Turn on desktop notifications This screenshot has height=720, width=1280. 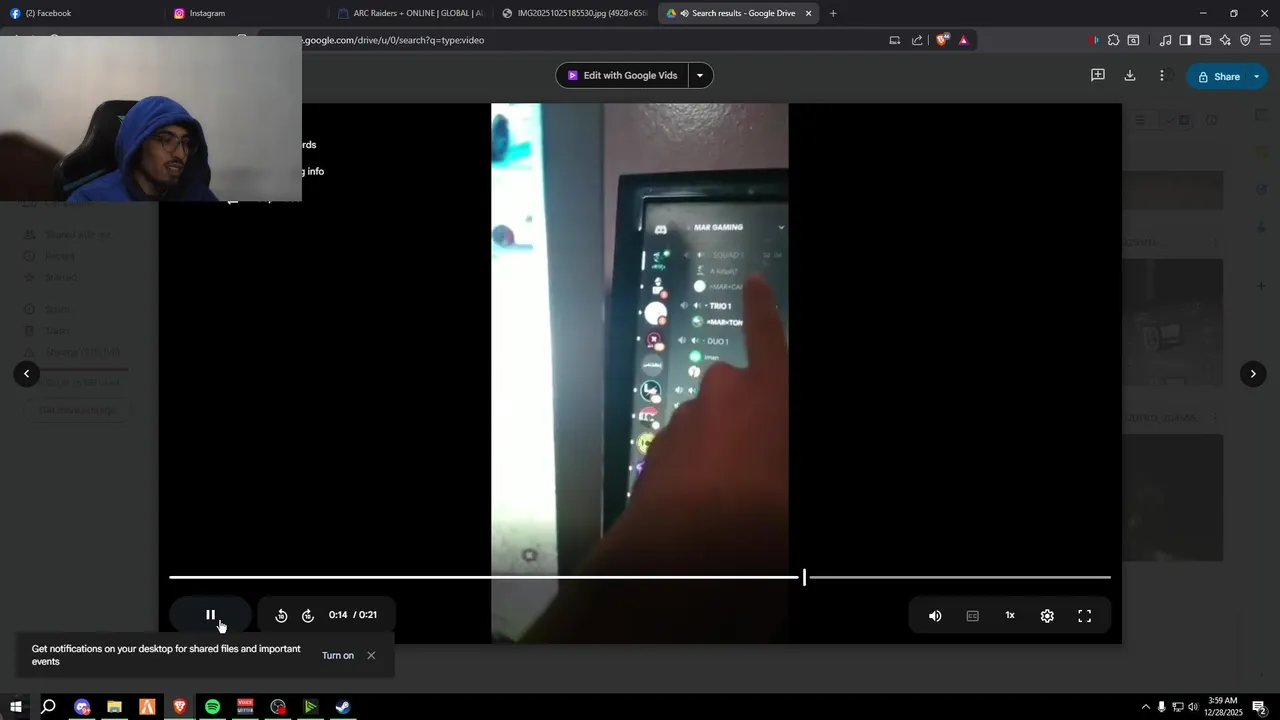click(x=338, y=656)
